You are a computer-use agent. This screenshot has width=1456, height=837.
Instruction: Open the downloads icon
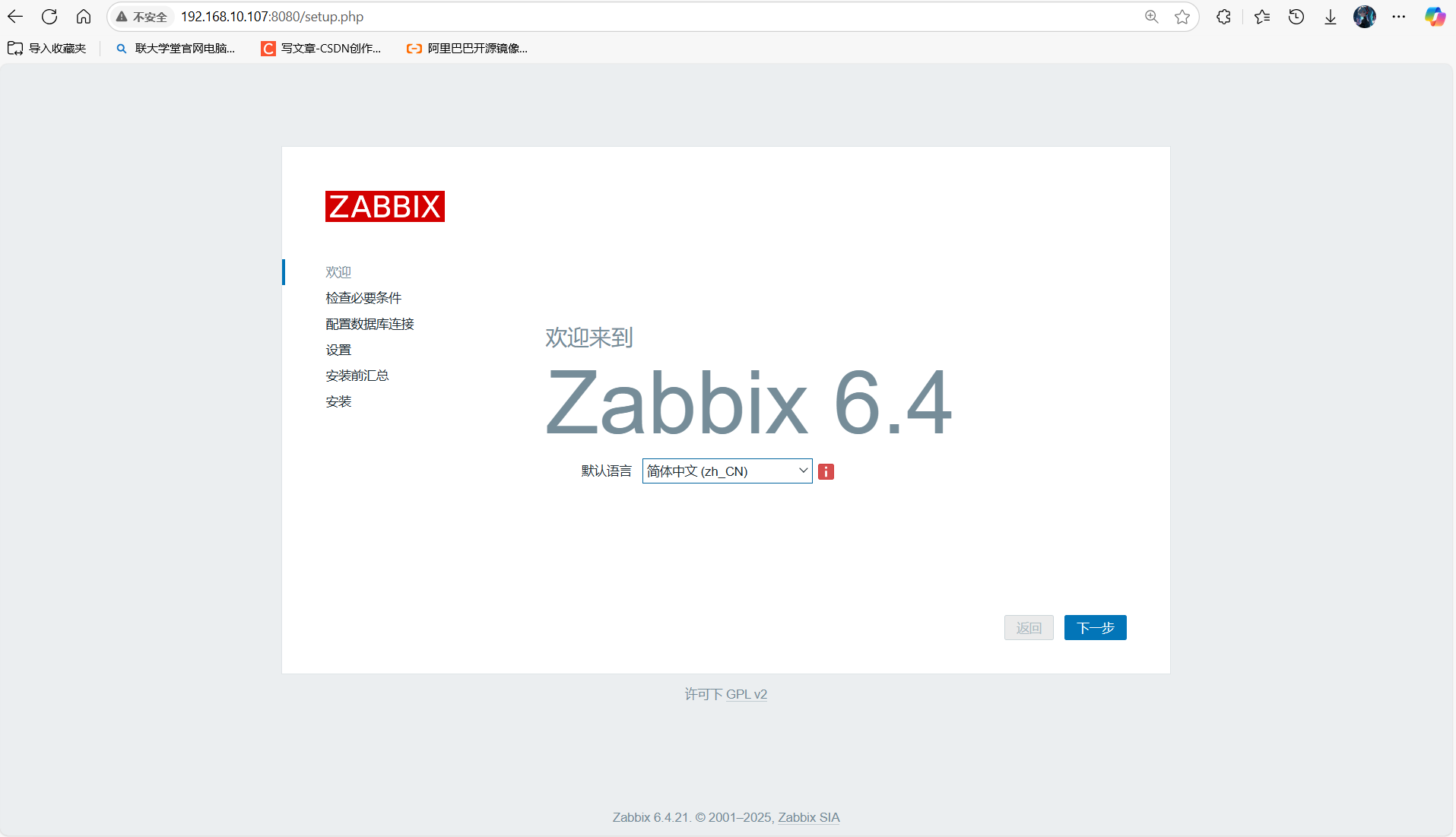pyautogui.click(x=1331, y=17)
